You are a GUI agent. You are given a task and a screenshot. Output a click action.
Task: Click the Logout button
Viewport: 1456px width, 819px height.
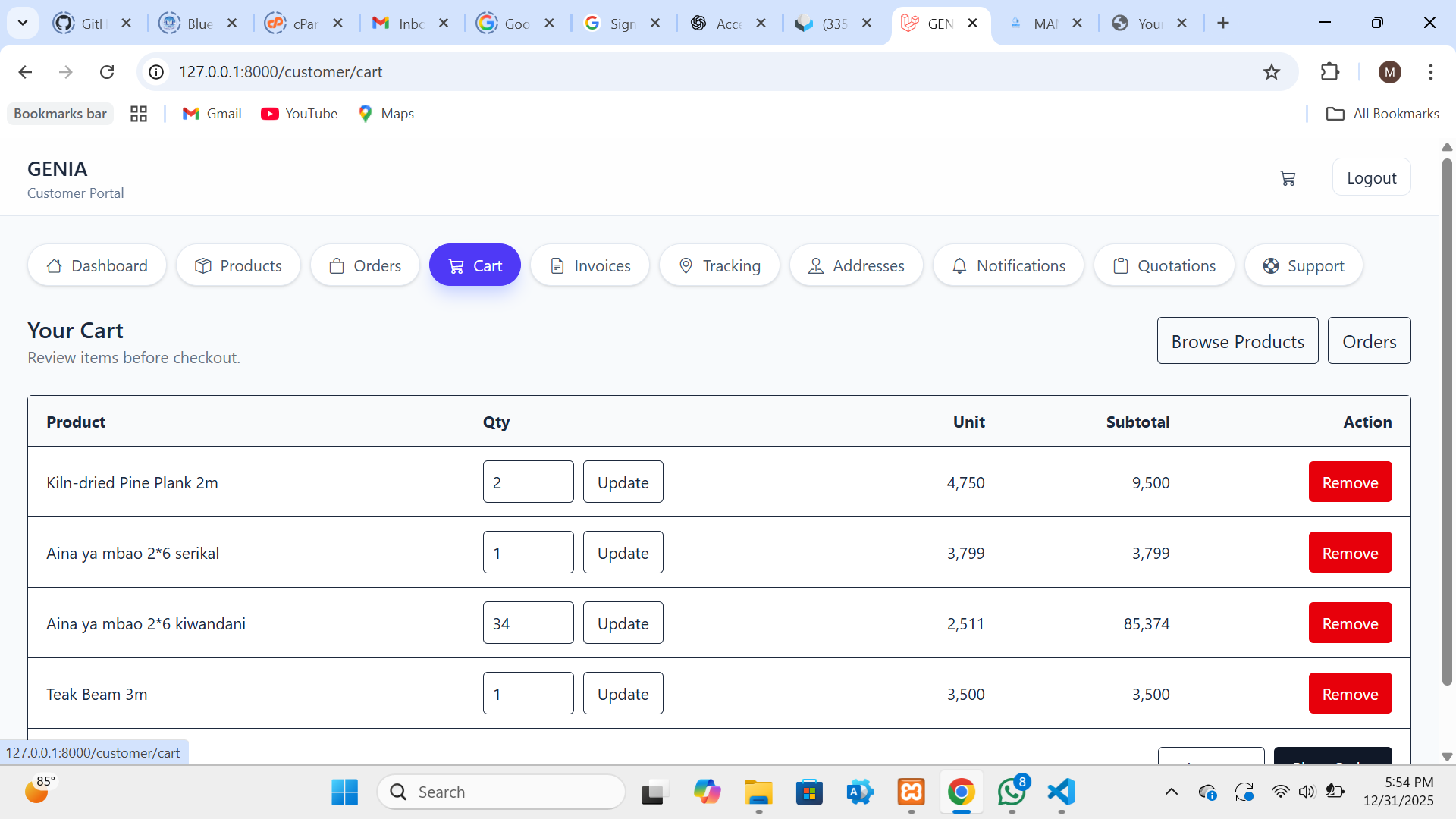point(1372,177)
